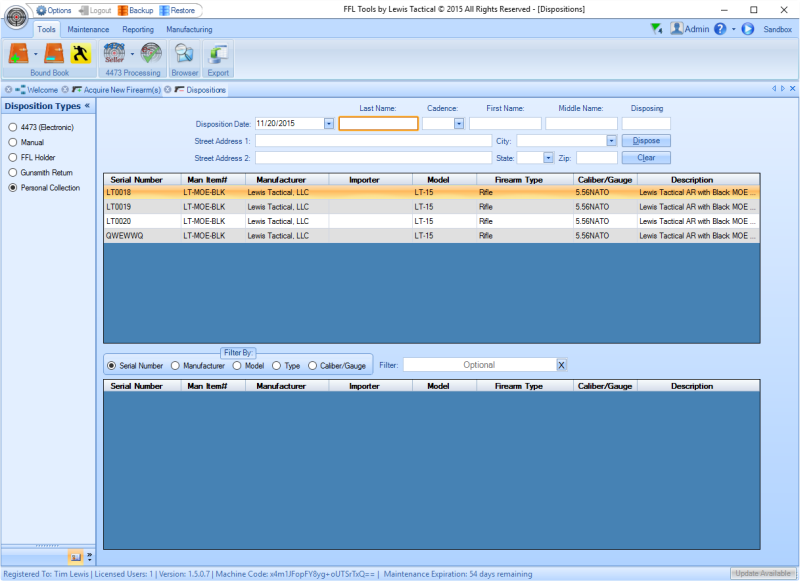The width and height of the screenshot is (800, 581).
Task: Close the Acquire New Firearm(s) tab
Action: coord(65,90)
